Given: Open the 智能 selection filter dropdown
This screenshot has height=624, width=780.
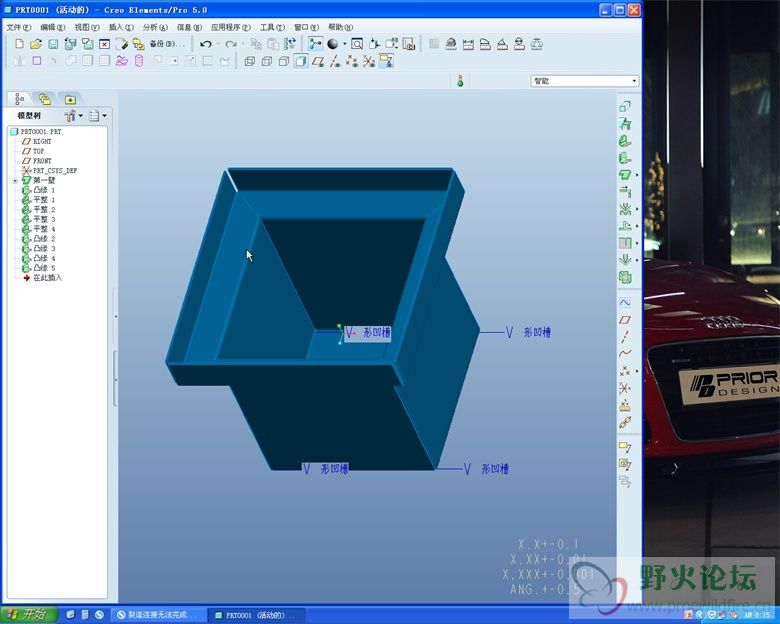Looking at the screenshot, I should point(585,81).
